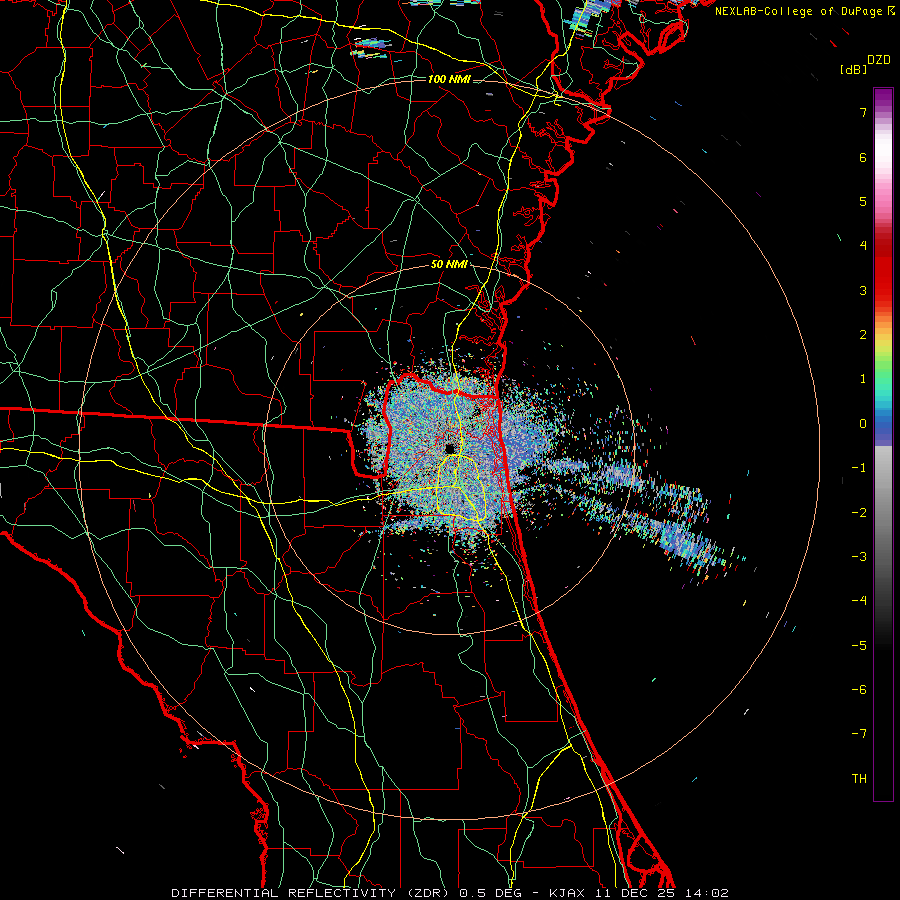This screenshot has width=900, height=900.
Task: Click the 14:02 timestamp
Action: click(x=707, y=893)
